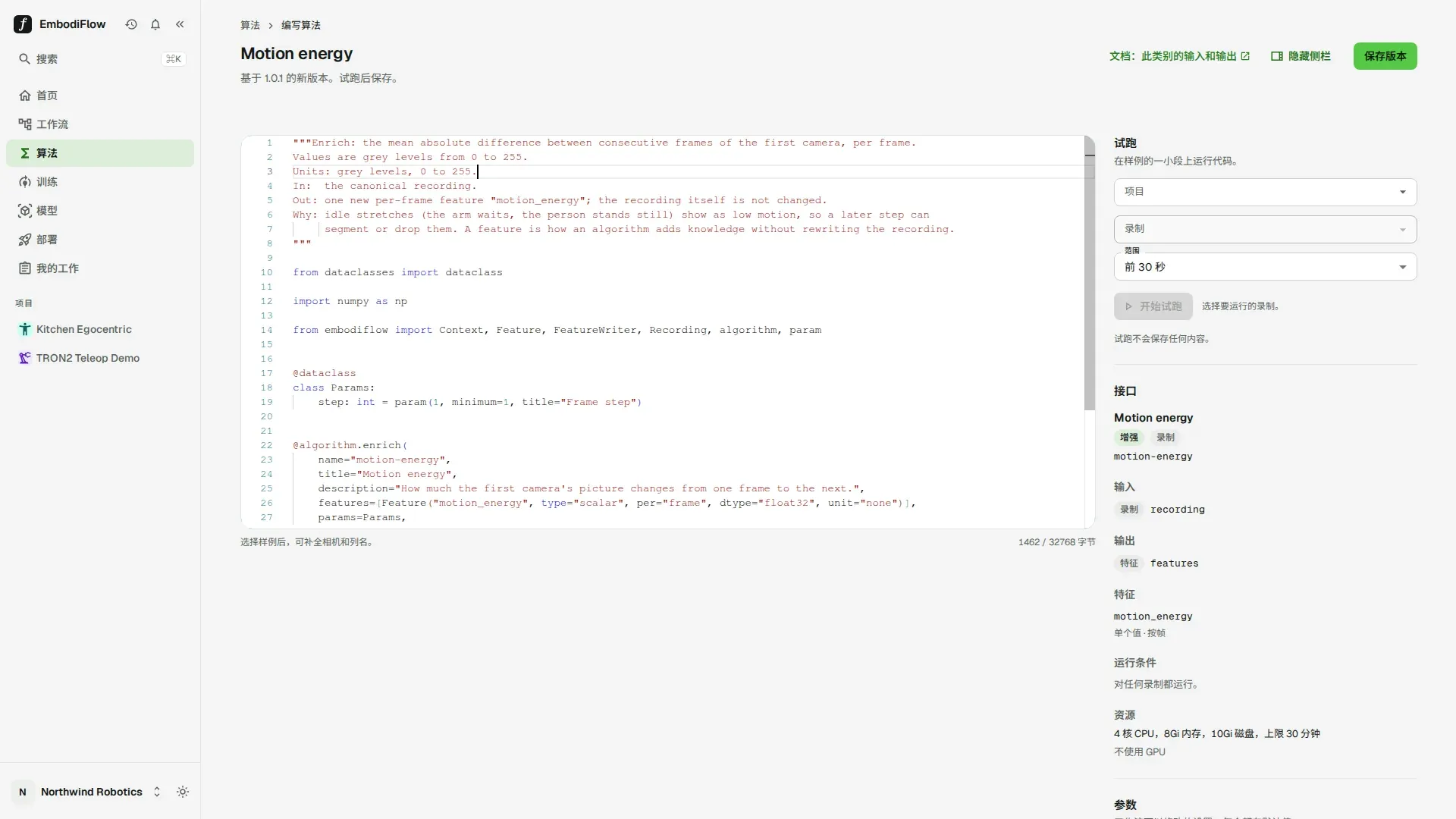This screenshot has width=1456, height=819.
Task: Toggle the theme sun icon
Action: pos(183,792)
